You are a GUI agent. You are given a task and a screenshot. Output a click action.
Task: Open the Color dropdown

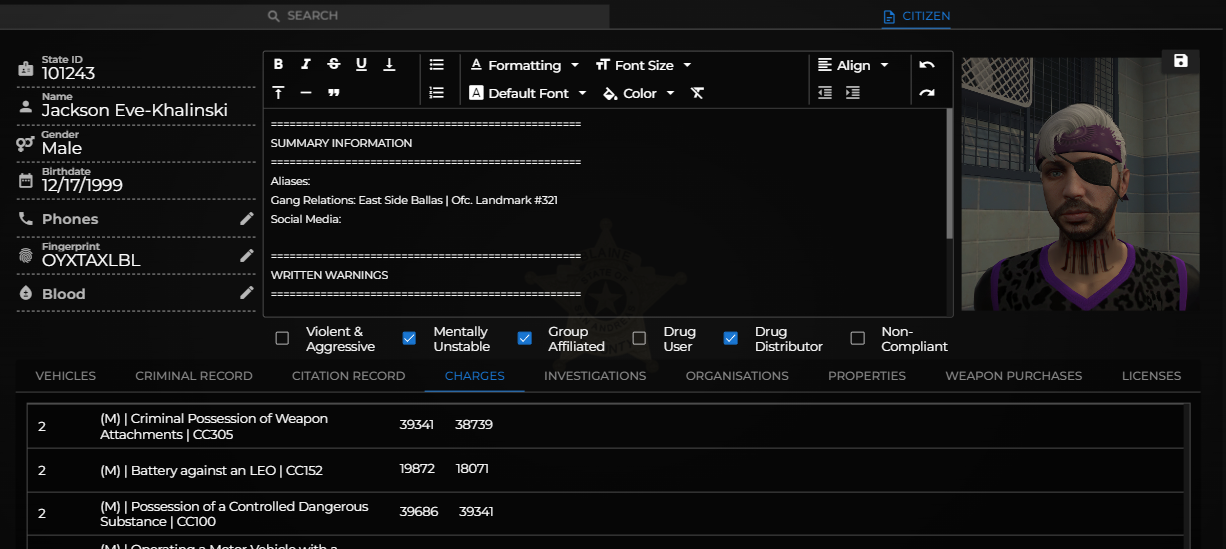(639, 93)
